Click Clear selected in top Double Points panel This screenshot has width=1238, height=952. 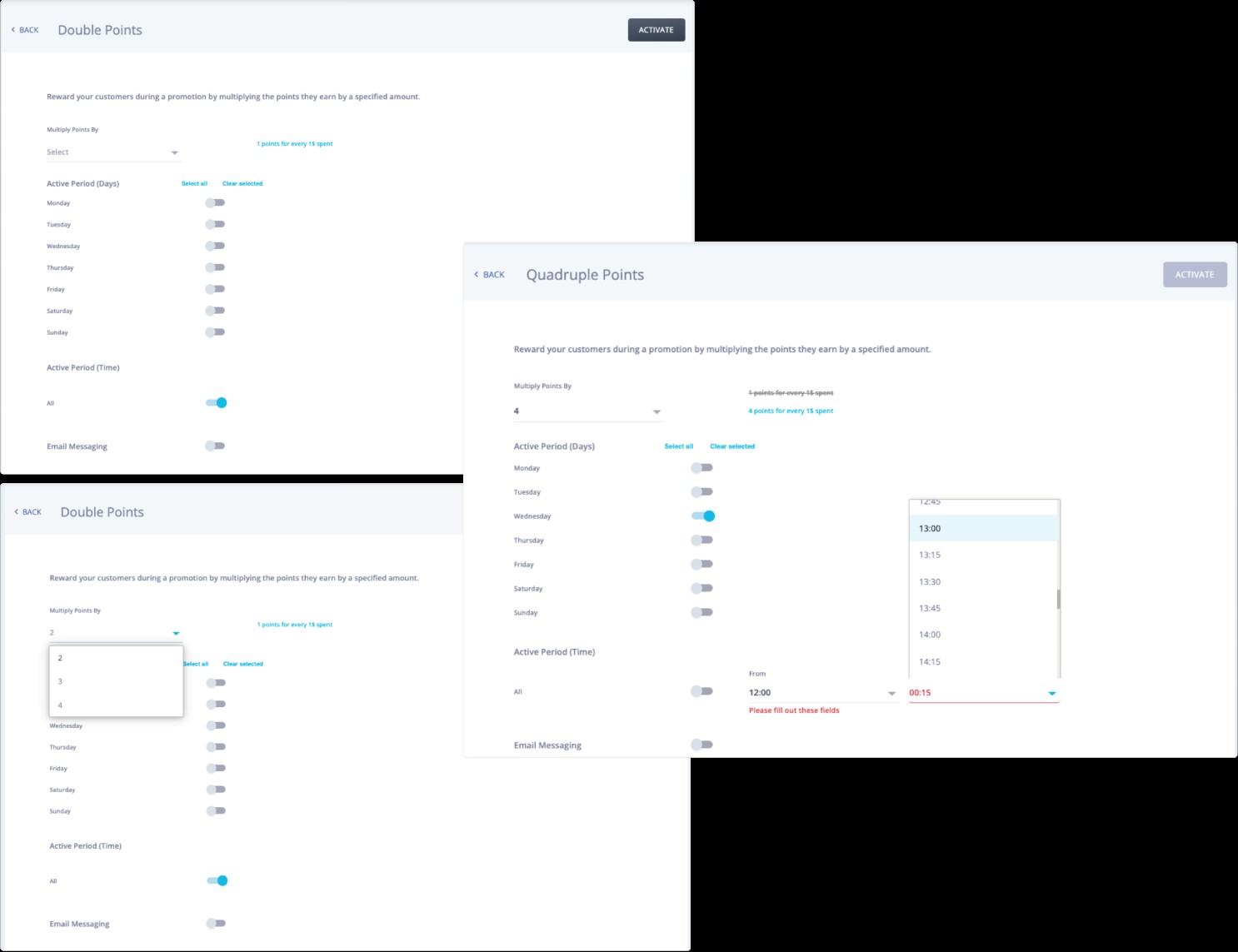click(x=242, y=183)
